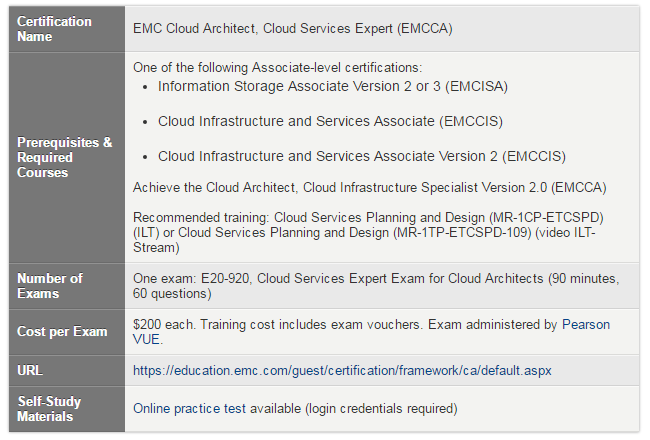The width and height of the screenshot is (650, 440).
Task: Click the EMC Cloud Architect certification title
Action: (x=293, y=29)
